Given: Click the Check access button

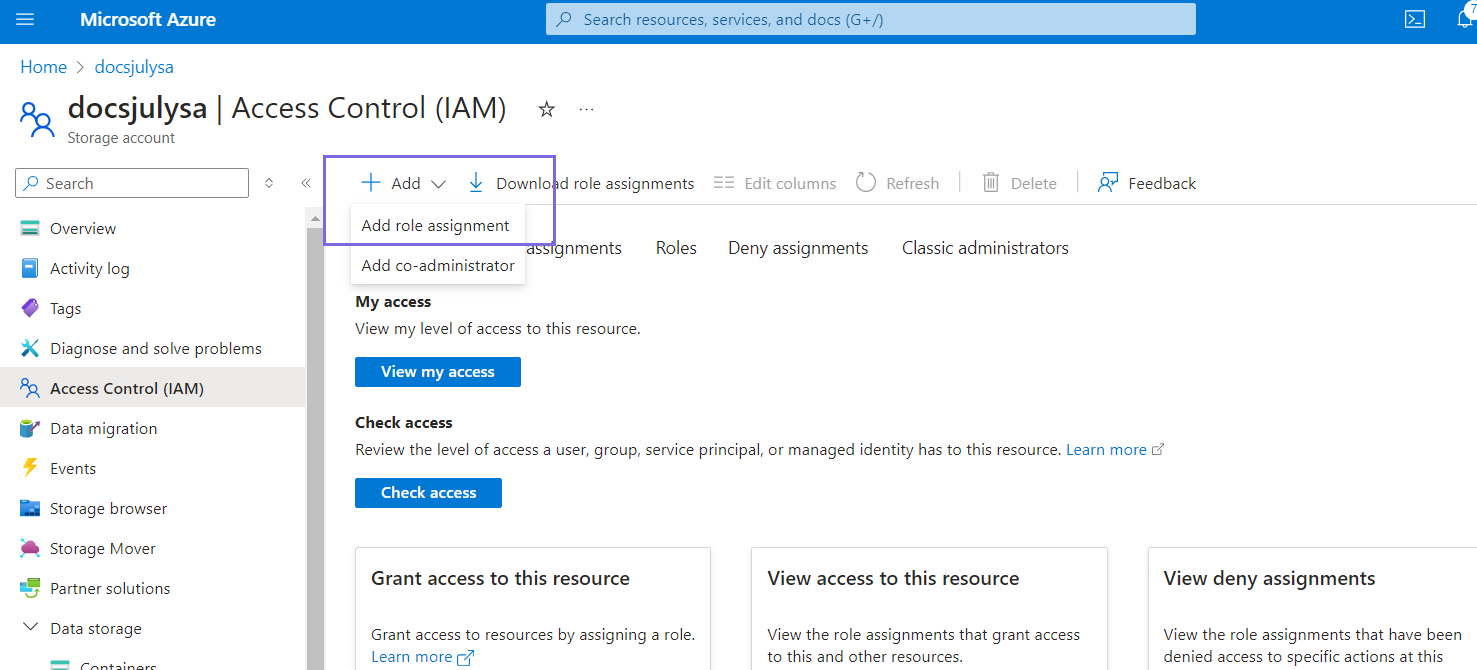Looking at the screenshot, I should (x=428, y=493).
